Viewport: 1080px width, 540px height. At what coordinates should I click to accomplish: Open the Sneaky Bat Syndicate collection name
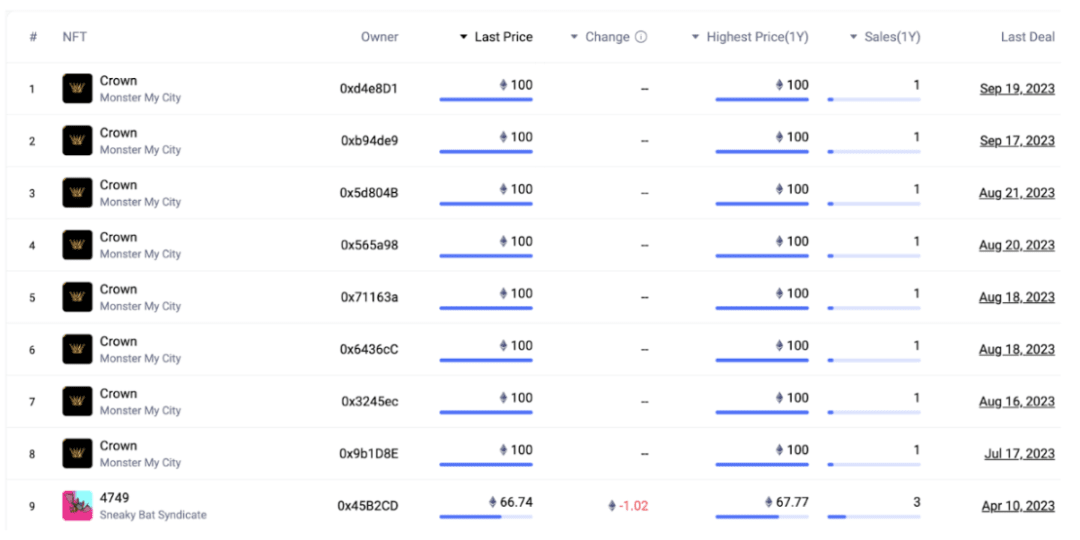coord(153,515)
